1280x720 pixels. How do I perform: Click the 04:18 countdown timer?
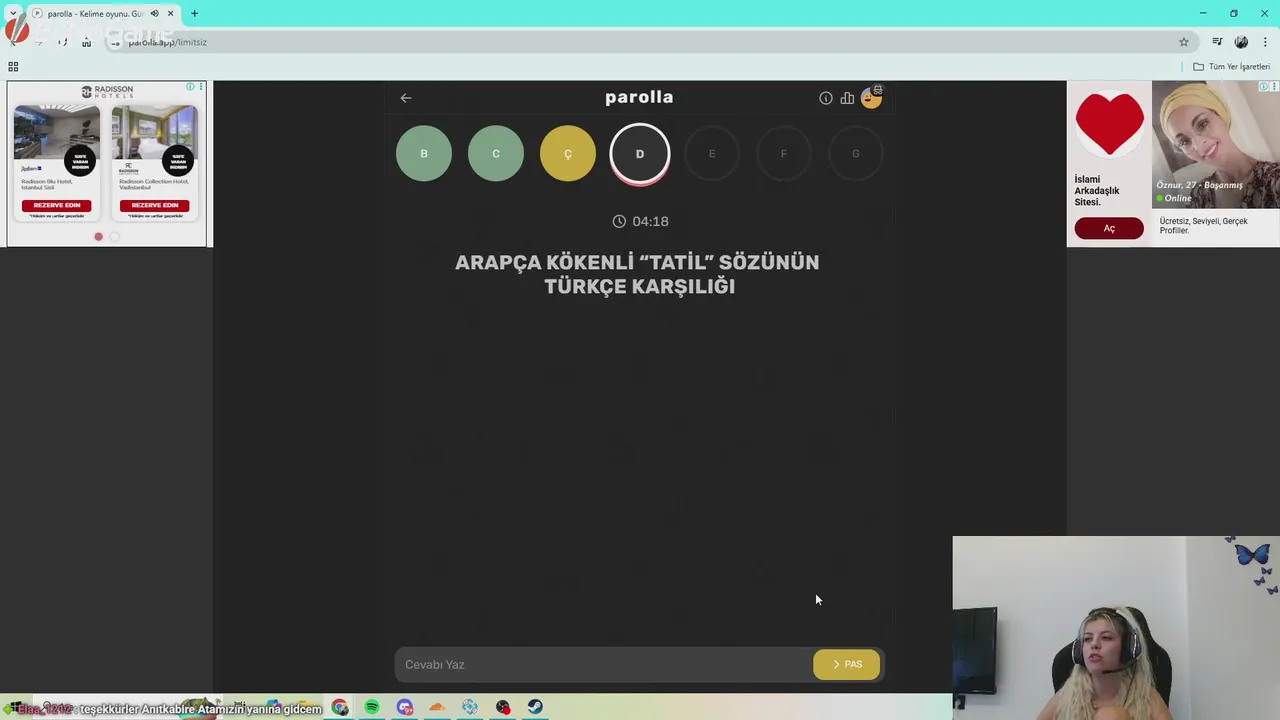point(640,221)
